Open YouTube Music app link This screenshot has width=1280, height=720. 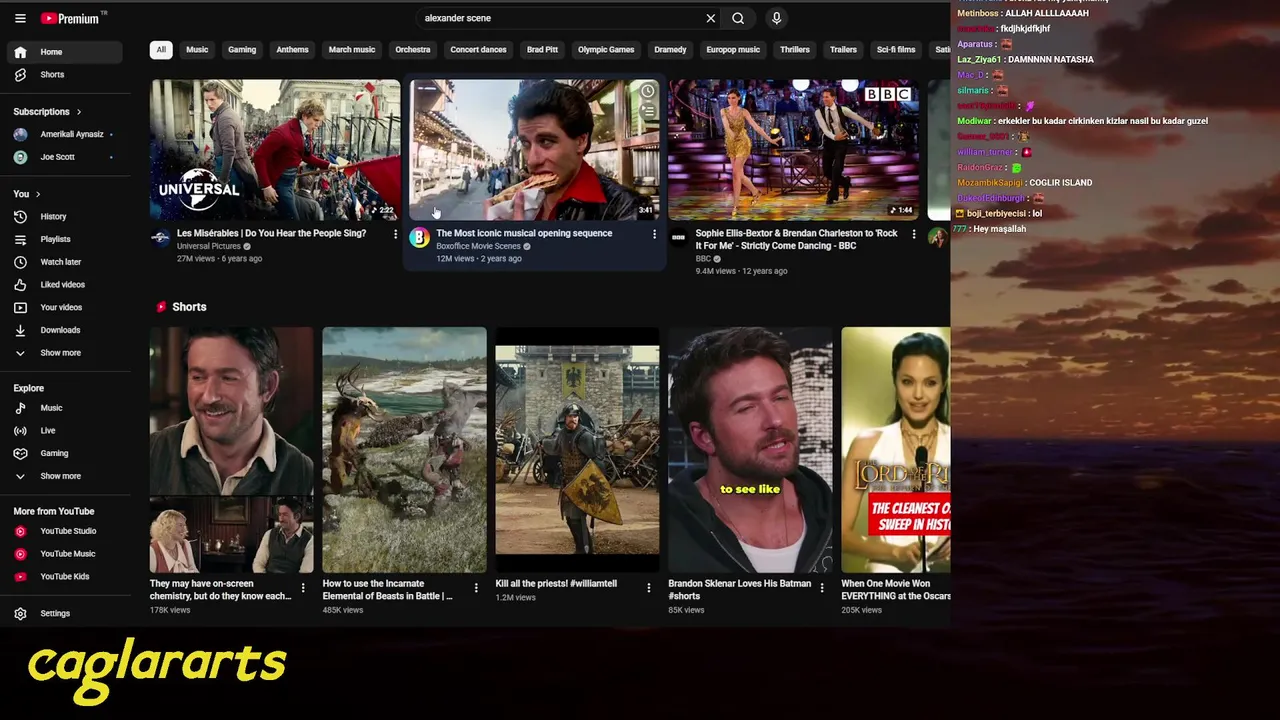66,554
